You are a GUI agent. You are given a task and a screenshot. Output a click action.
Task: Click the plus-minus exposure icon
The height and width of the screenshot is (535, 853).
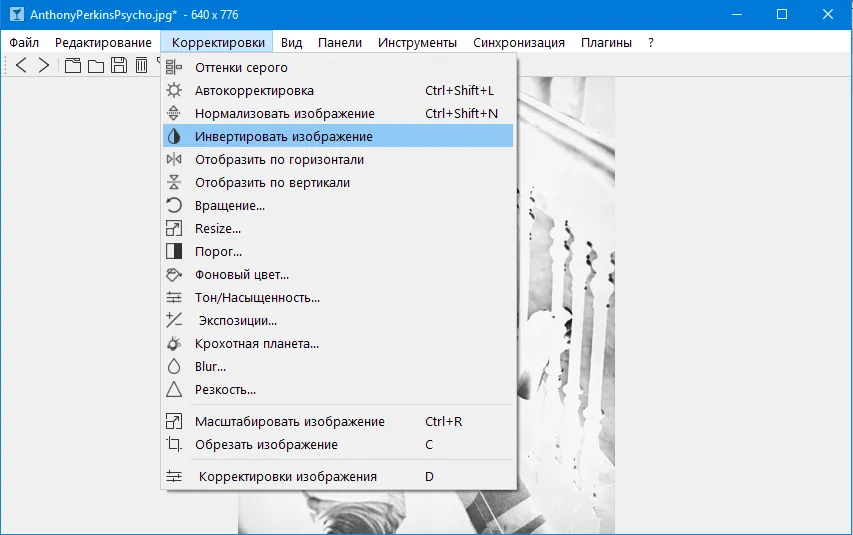174,320
